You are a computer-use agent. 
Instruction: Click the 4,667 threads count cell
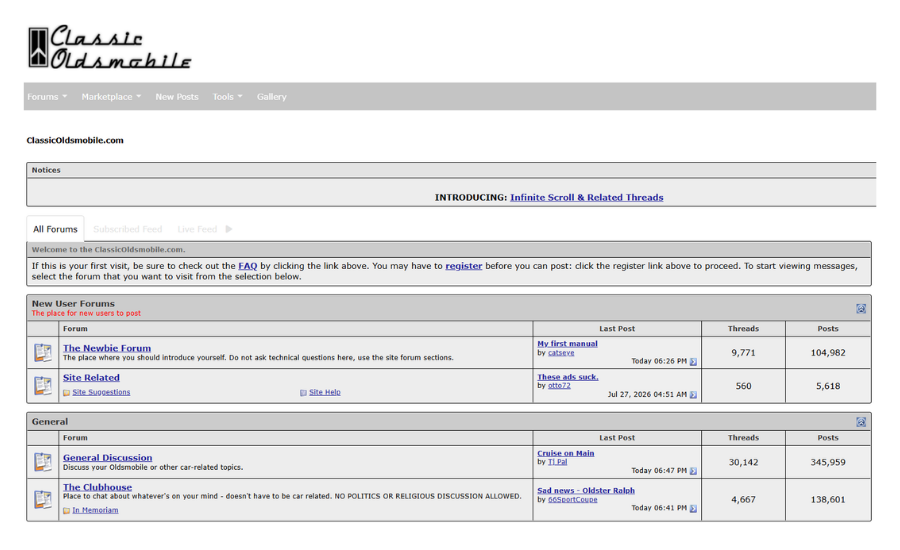tap(743, 499)
